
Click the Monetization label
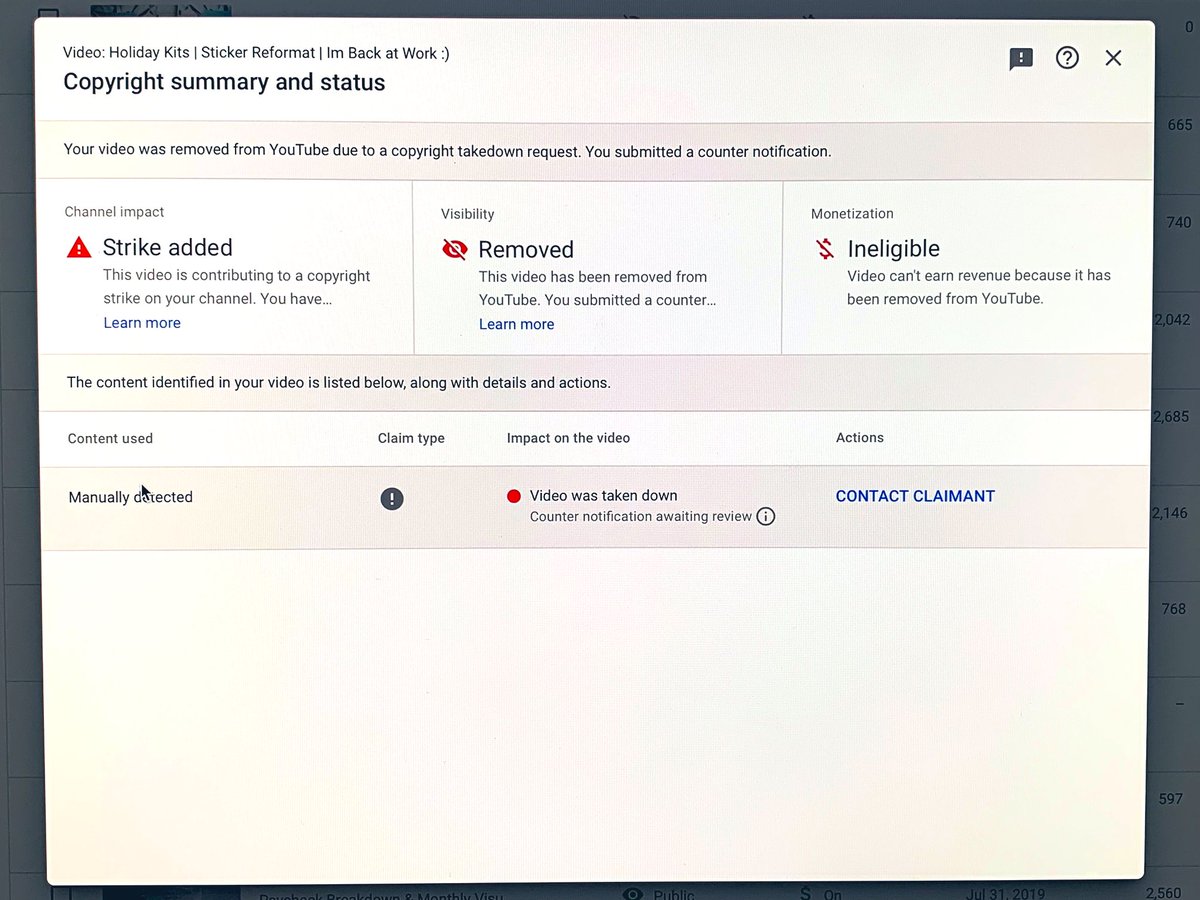point(852,214)
